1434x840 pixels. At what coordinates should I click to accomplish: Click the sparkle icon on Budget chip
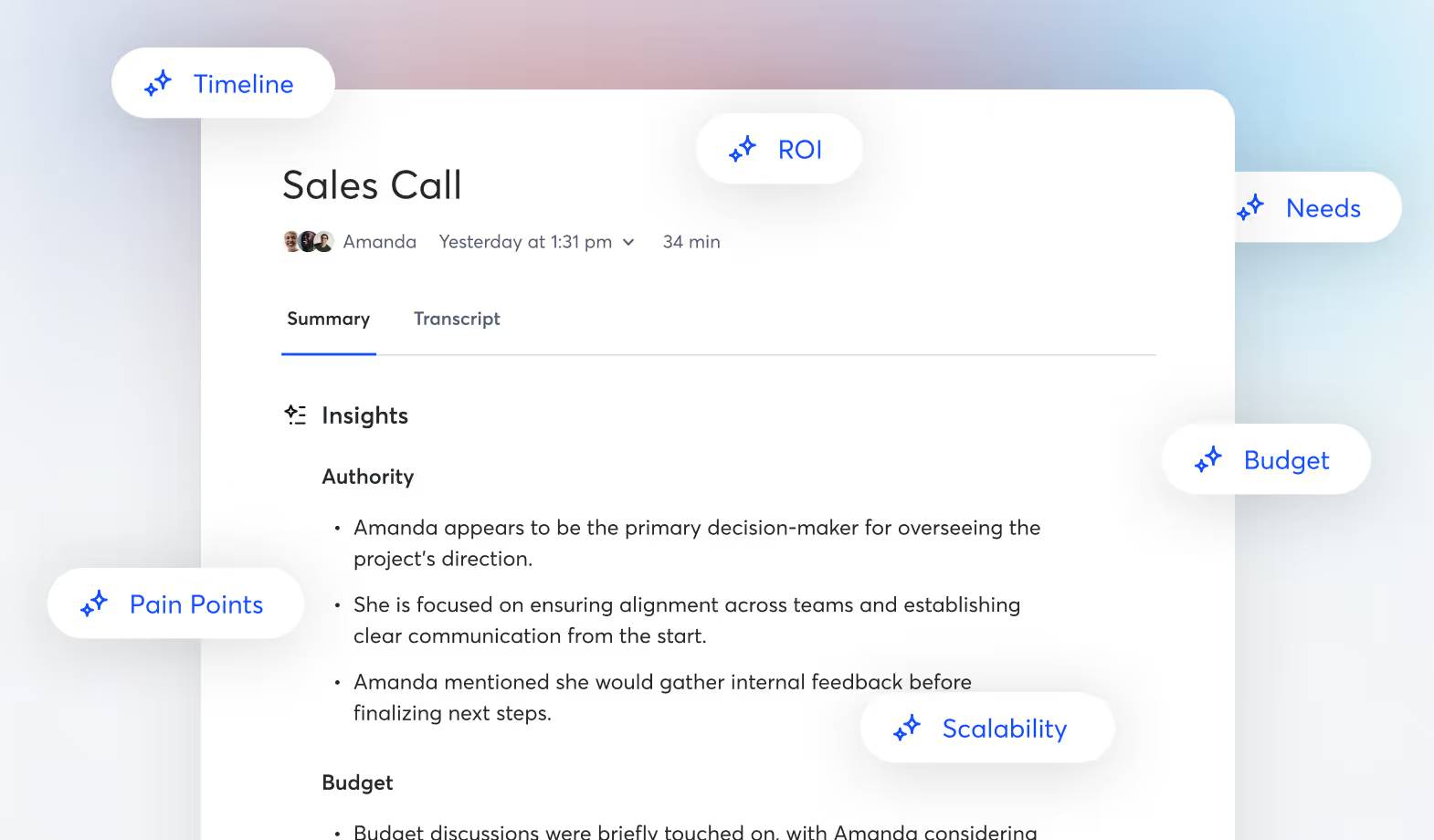(x=1208, y=459)
